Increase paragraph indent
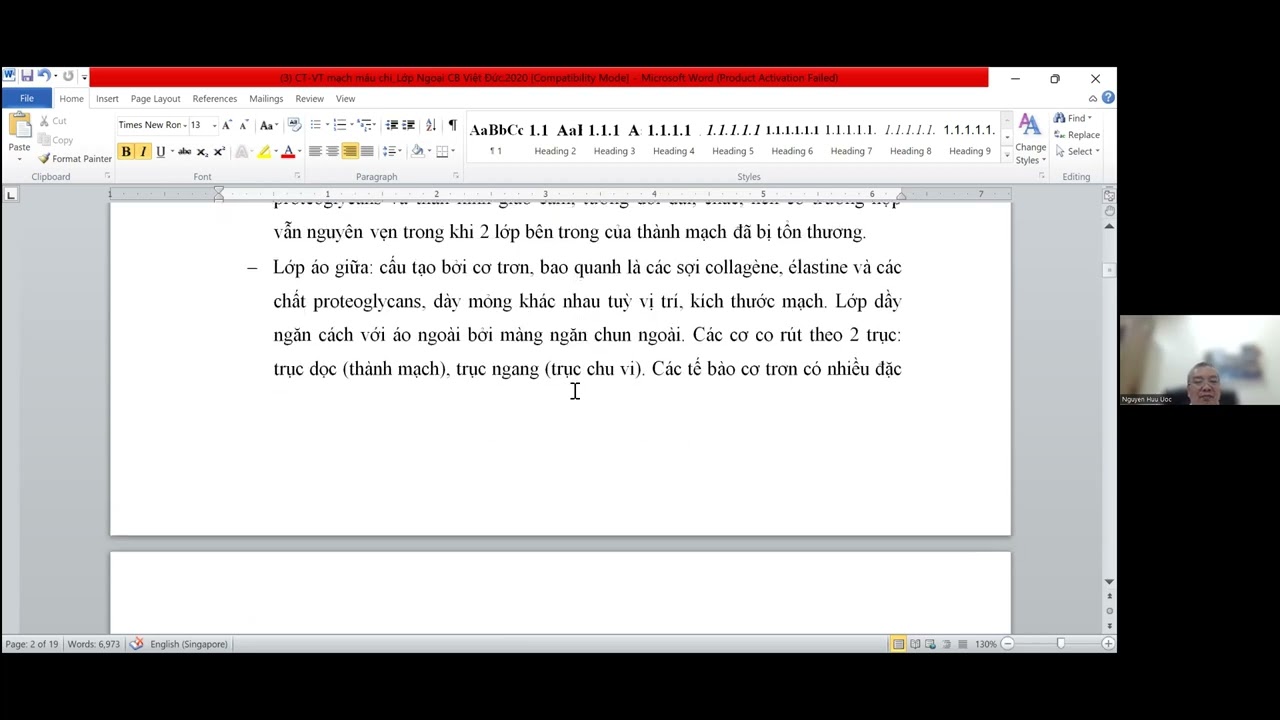1280x720 pixels. point(408,125)
